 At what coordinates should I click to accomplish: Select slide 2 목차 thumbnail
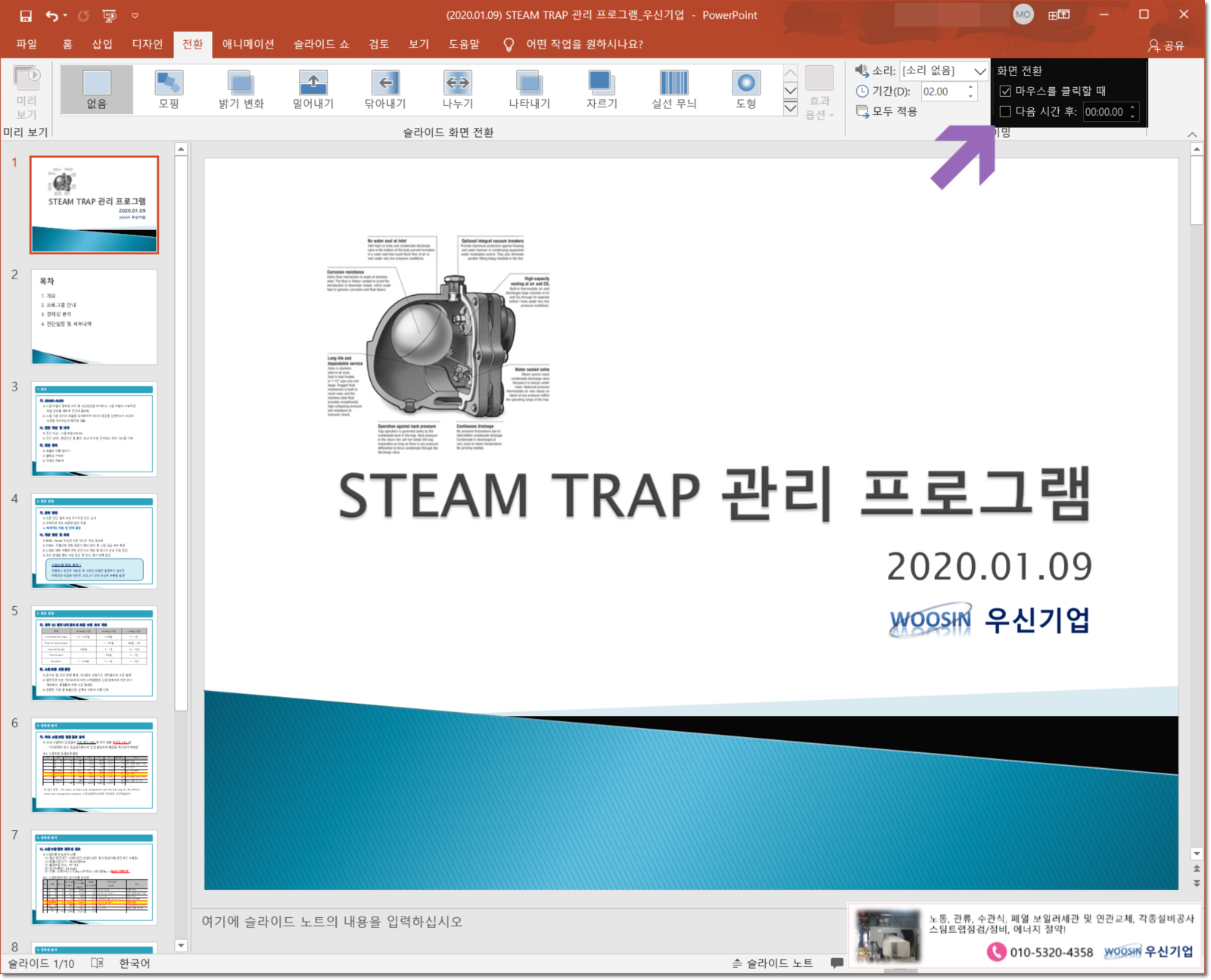95,317
